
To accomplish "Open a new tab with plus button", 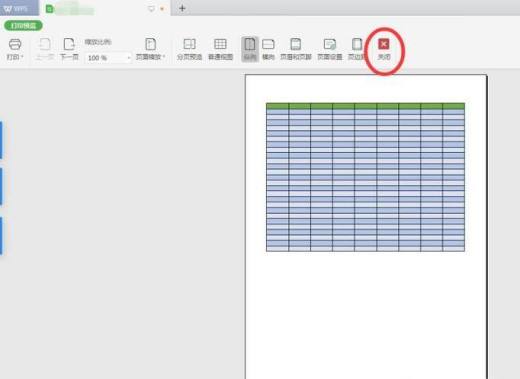I will point(182,8).
